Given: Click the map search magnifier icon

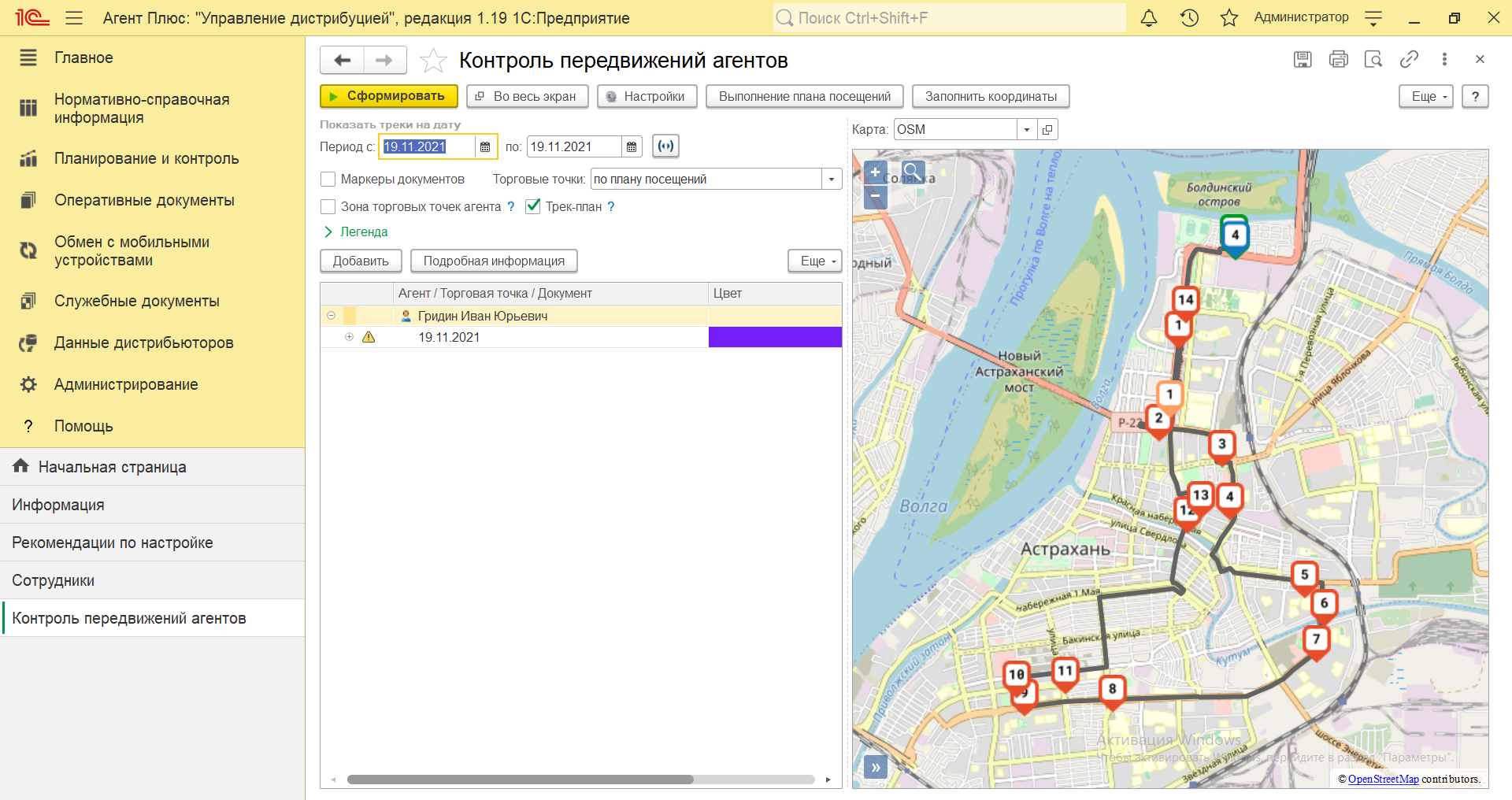Looking at the screenshot, I should pos(913,171).
